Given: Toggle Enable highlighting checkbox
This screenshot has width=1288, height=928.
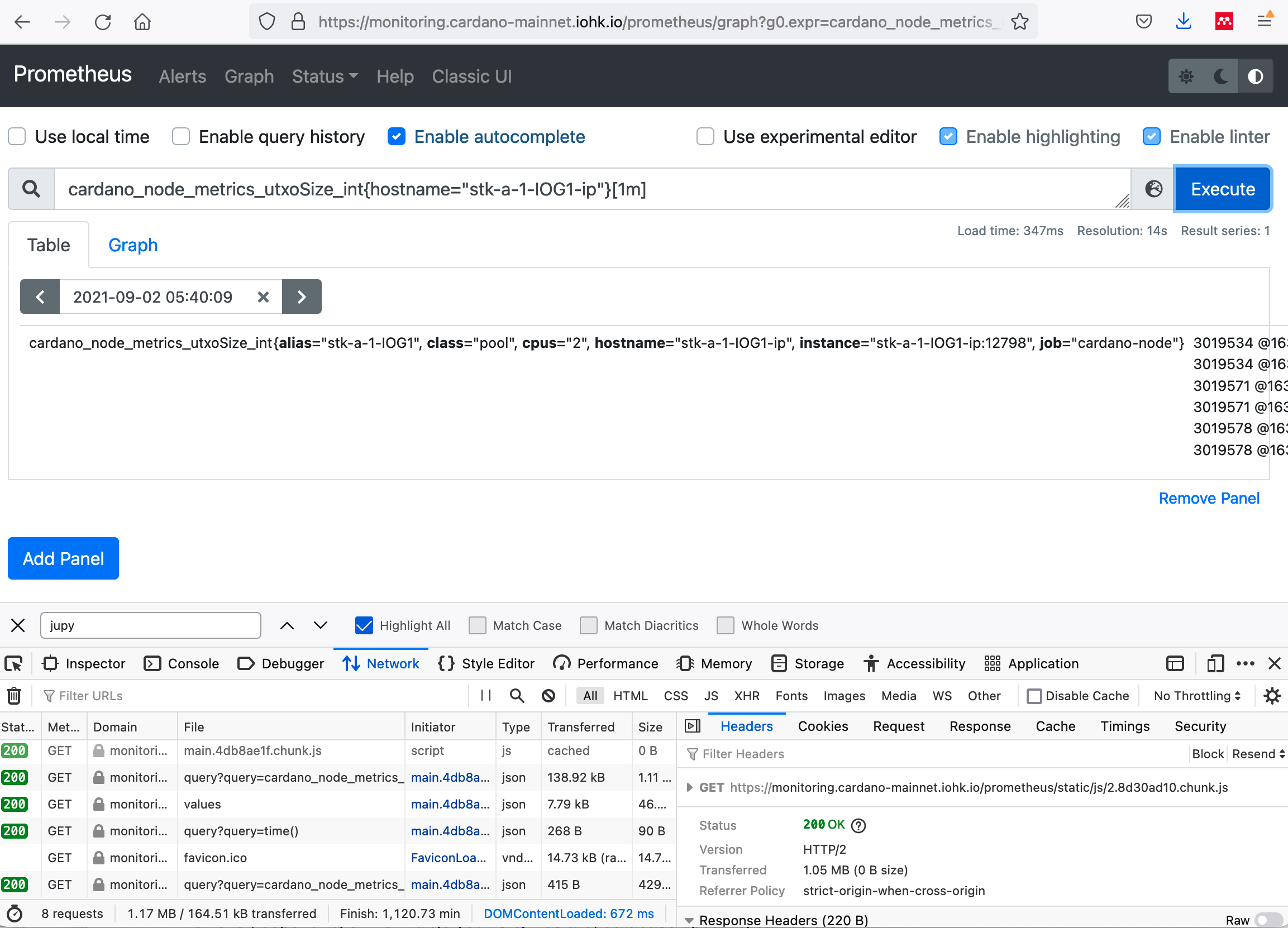Looking at the screenshot, I should tap(948, 136).
